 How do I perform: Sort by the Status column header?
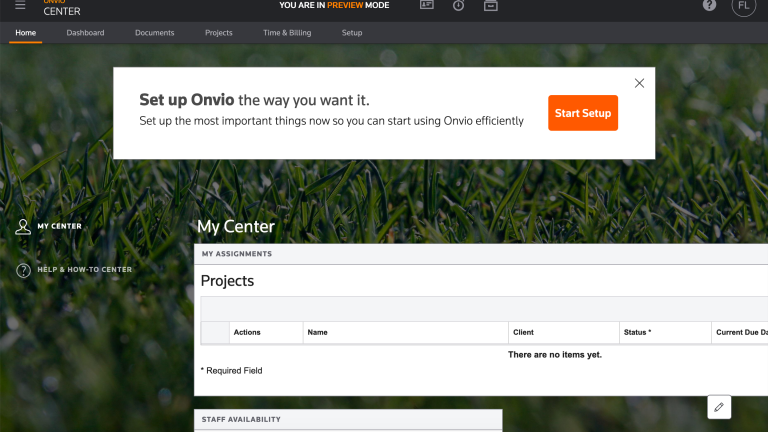tap(636, 332)
